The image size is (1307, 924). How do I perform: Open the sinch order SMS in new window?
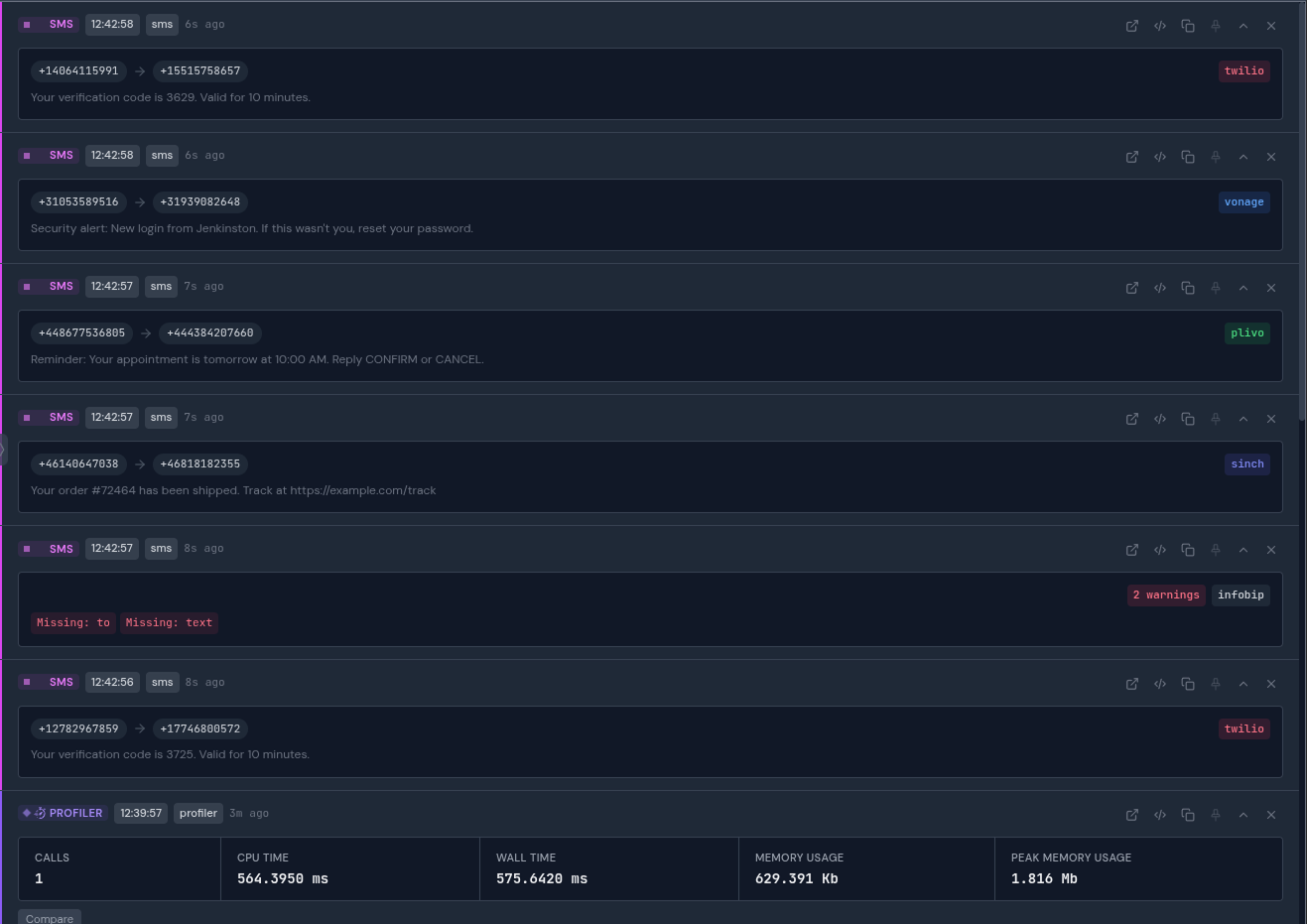coord(1131,418)
